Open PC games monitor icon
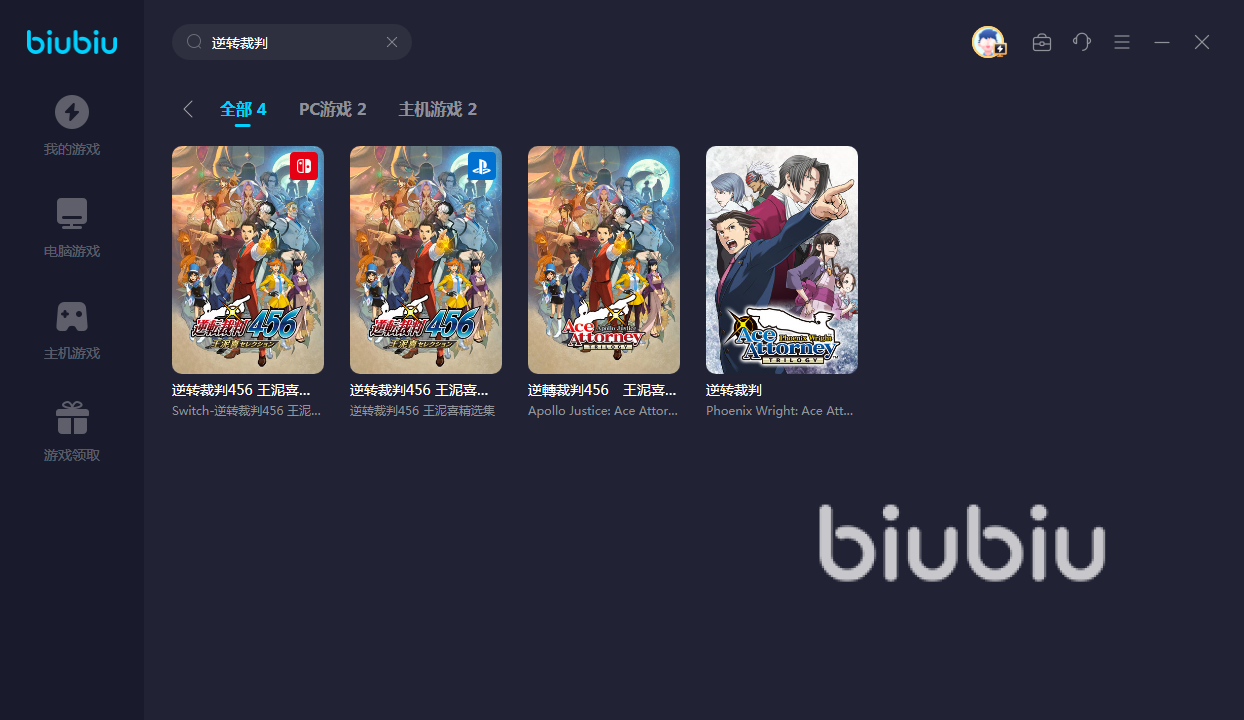 (71, 214)
